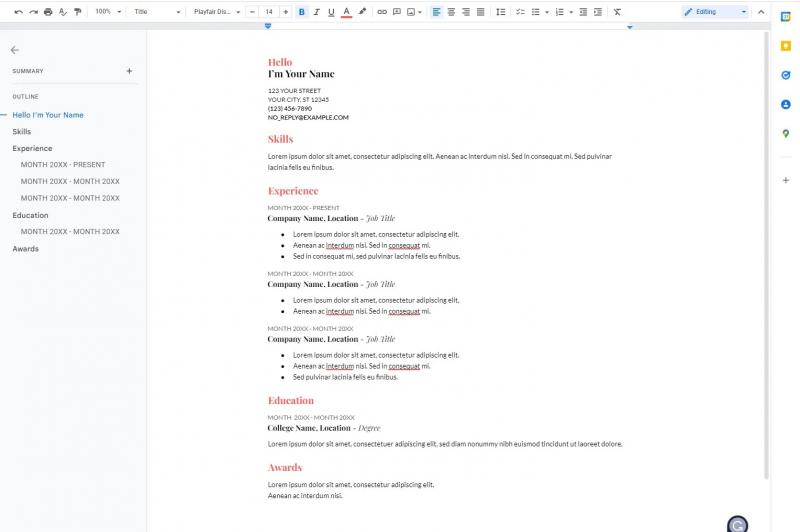Justify text alignment
800x532 pixels.
481,12
